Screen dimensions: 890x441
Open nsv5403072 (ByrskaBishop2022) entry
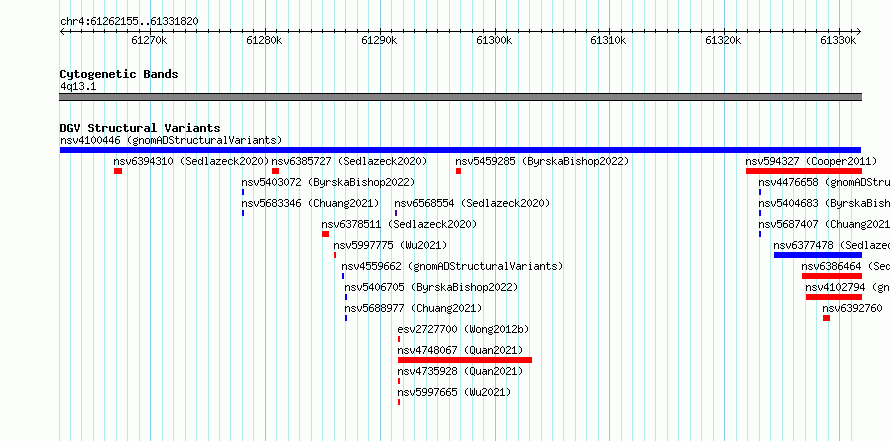coord(328,182)
